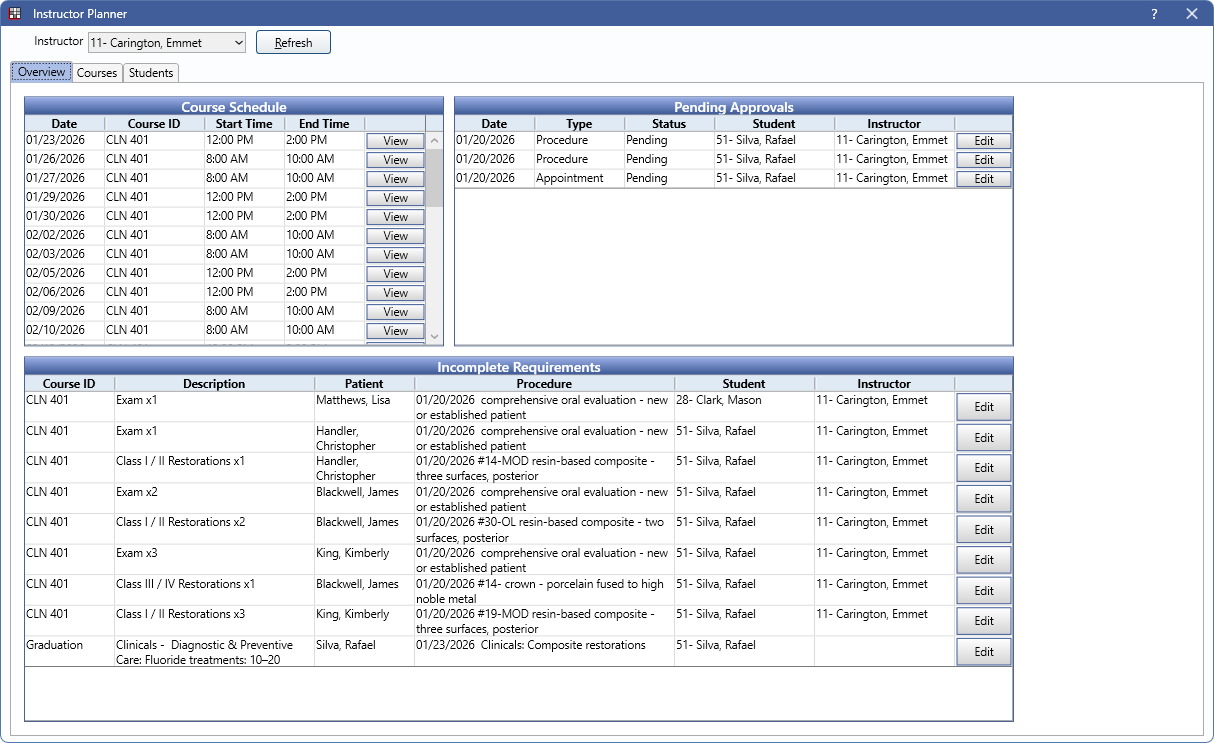This screenshot has height=743, width=1214.
Task: Edit the Class III / IV Restorations x1 row
Action: [983, 591]
